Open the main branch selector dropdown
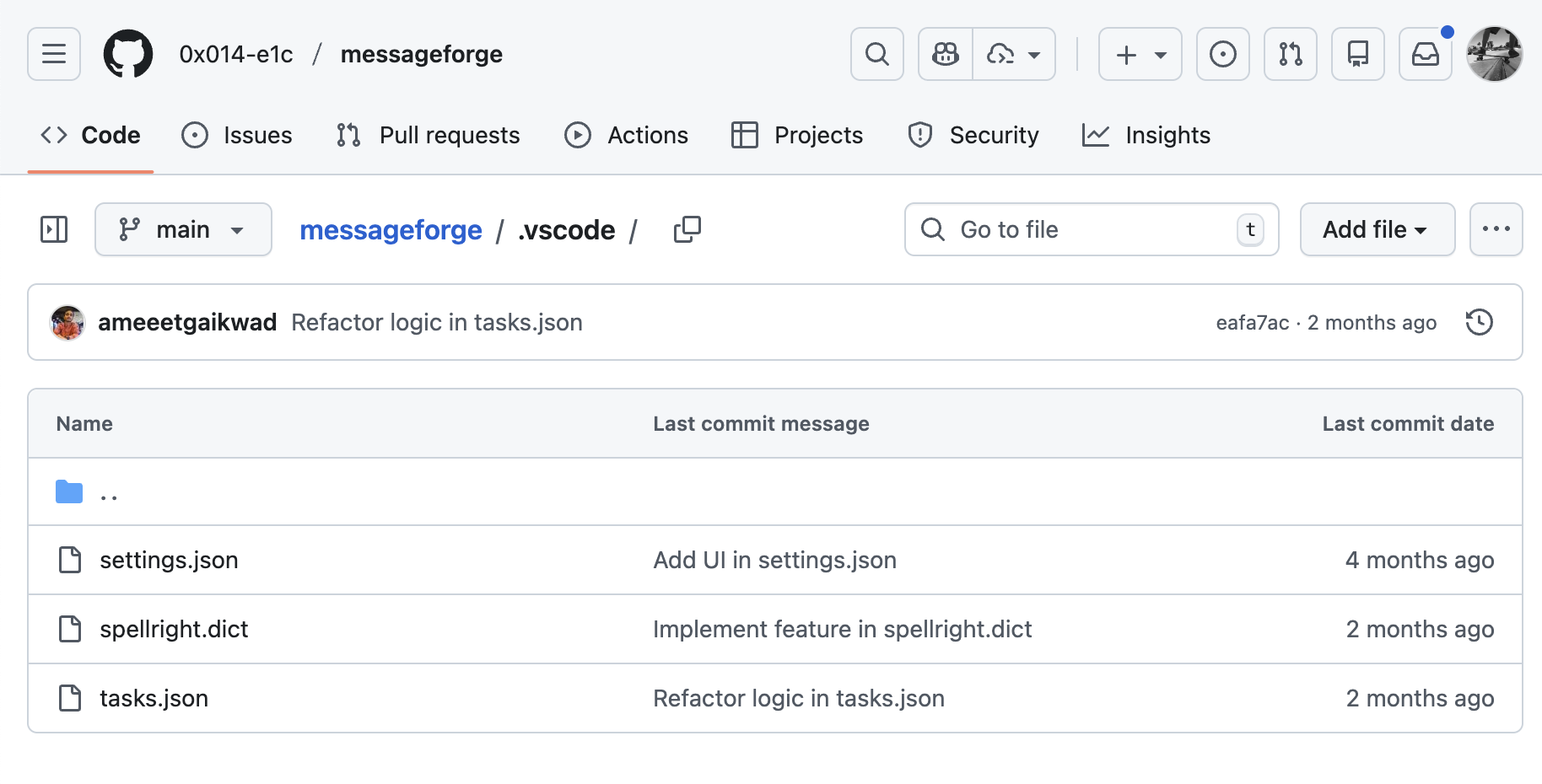The image size is (1542, 784). [x=183, y=229]
